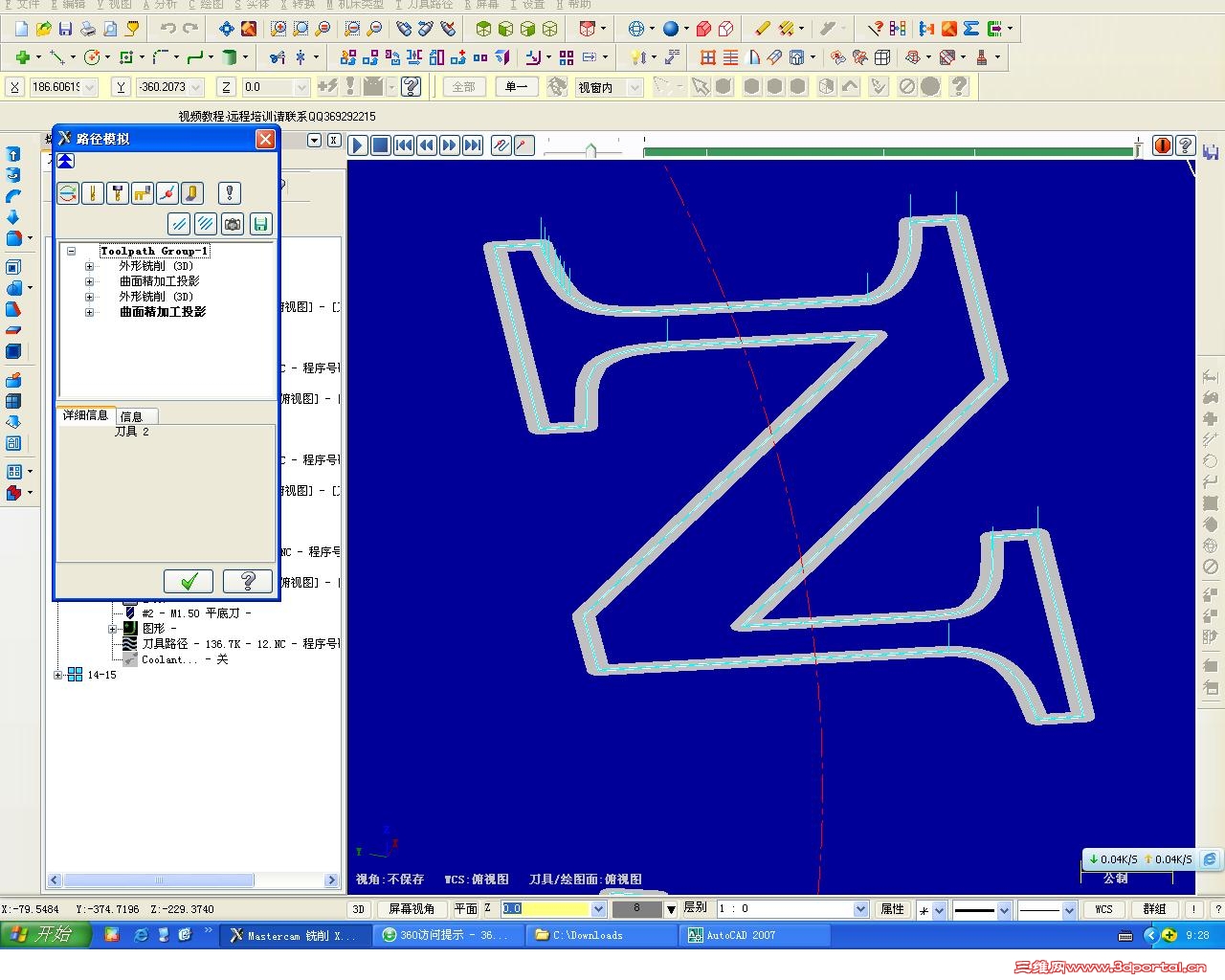1225x980 pixels.
Task: Open the 视窗内 selection mode dropdown
Action: (x=635, y=87)
